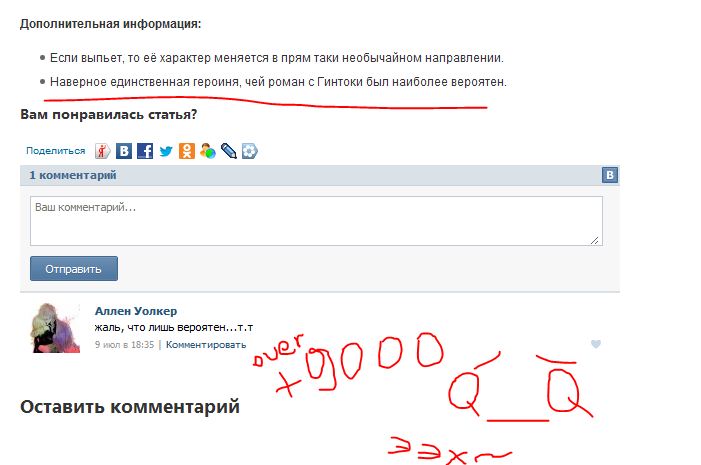Open Аллен Уолкер's profile name link
Viewport: 701px width, 465px height.
click(136, 311)
